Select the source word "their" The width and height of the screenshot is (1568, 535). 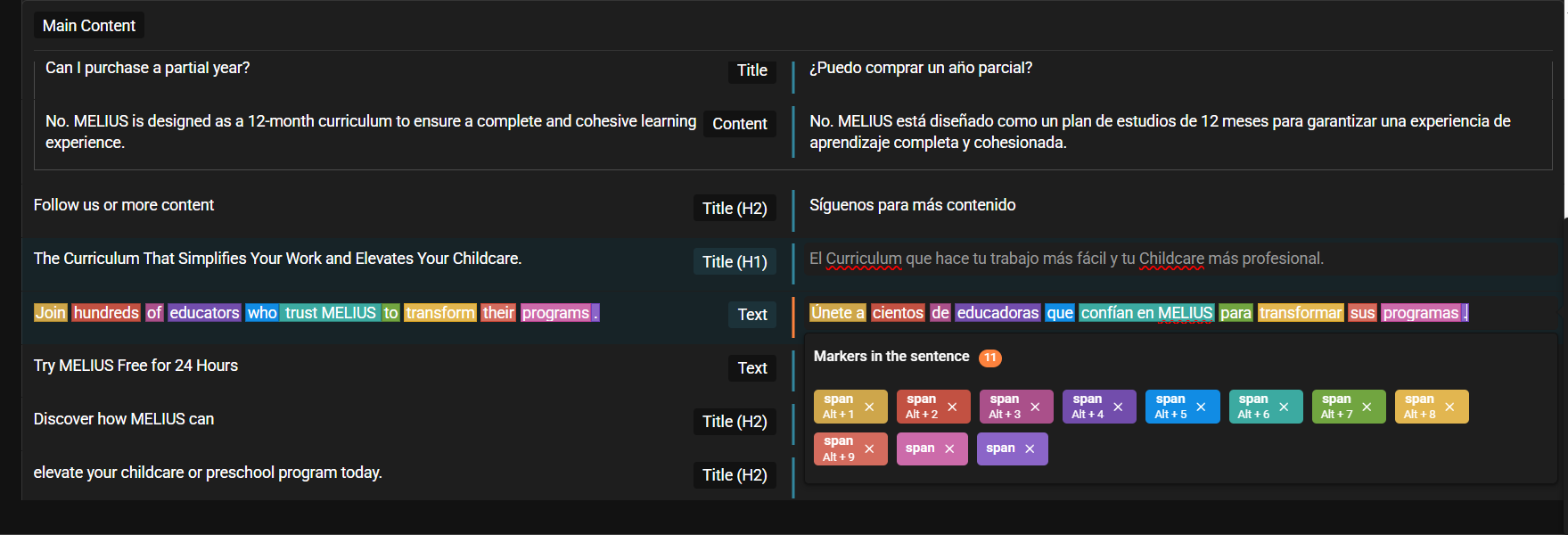pyautogui.click(x=498, y=313)
